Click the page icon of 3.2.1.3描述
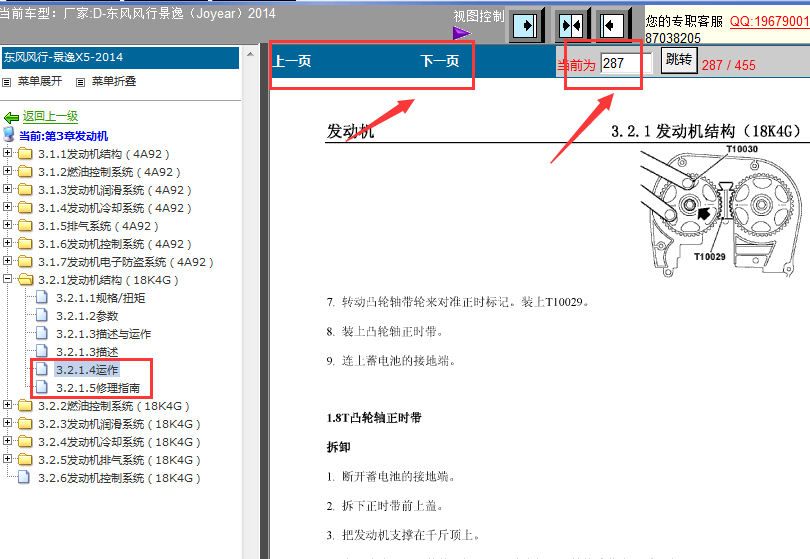The height and width of the screenshot is (559, 810). pos(42,351)
